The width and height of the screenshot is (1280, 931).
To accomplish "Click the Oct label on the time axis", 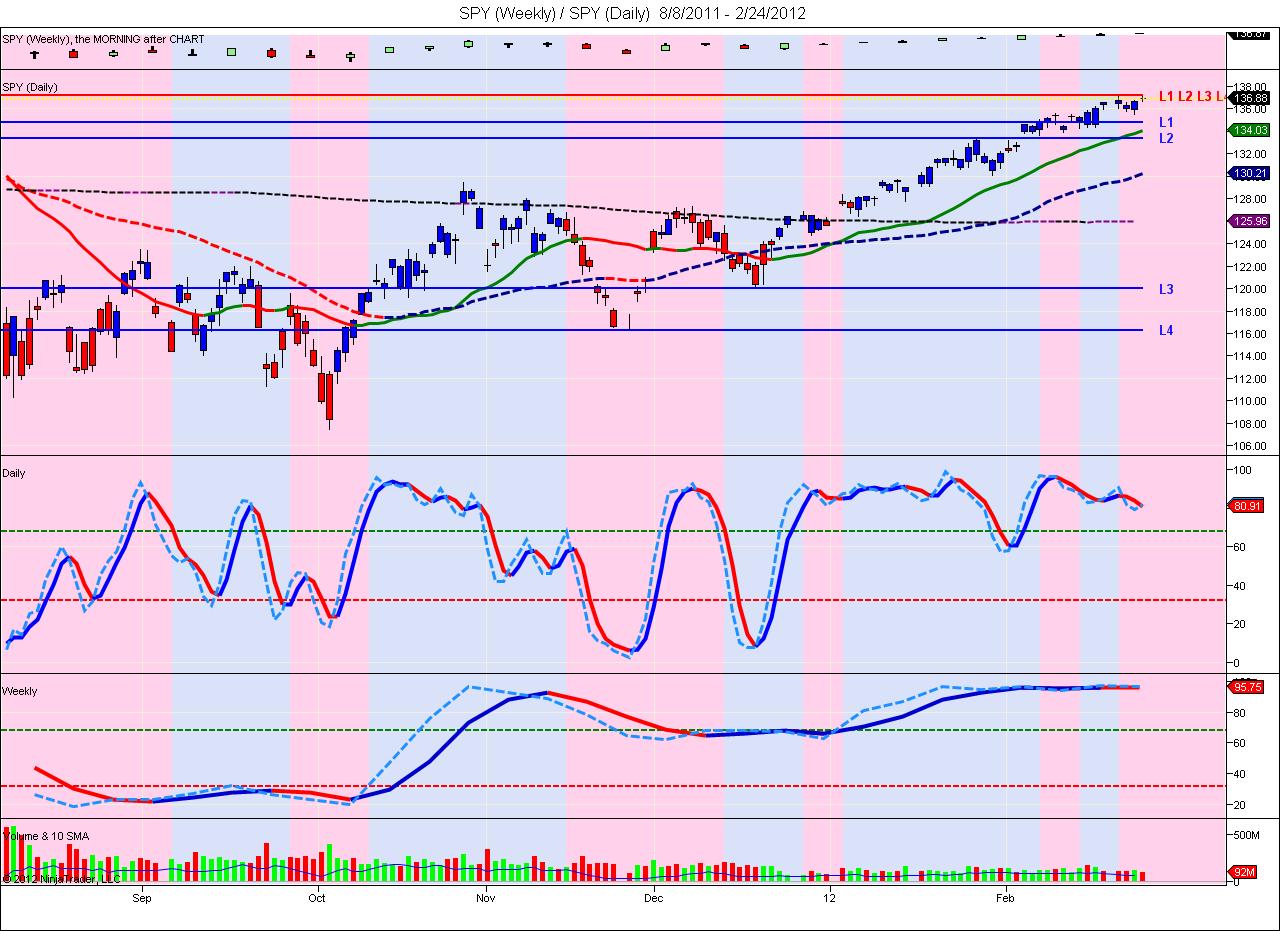I will (x=318, y=899).
